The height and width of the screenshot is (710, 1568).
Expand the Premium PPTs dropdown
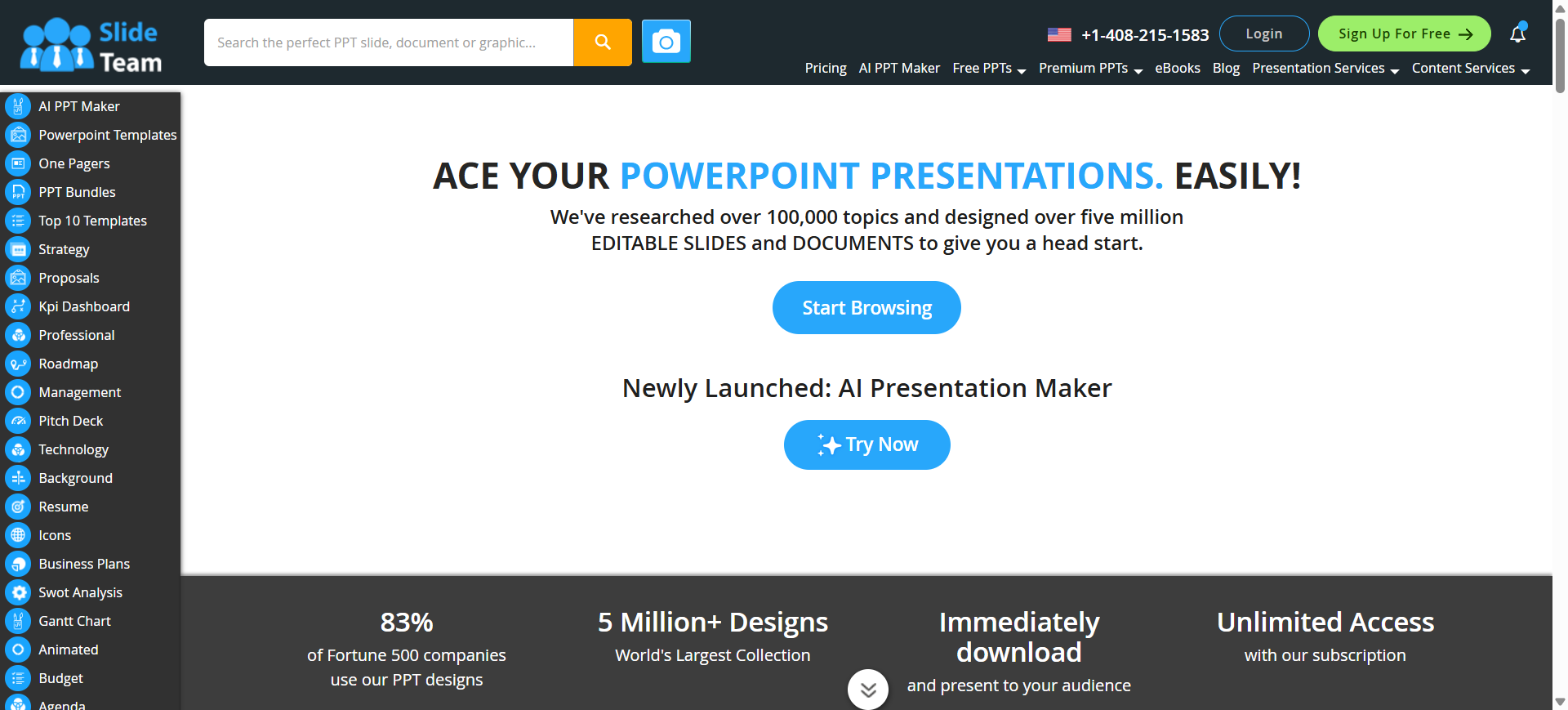[1089, 69]
